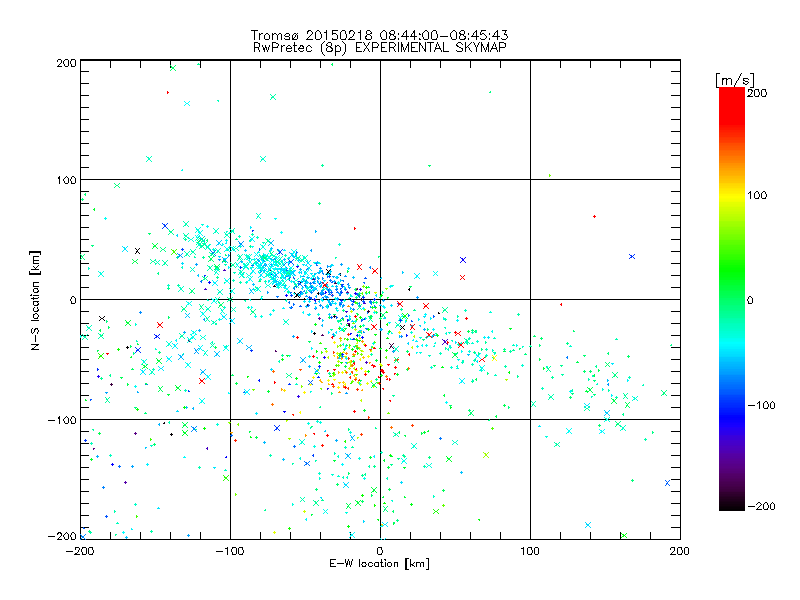Click the title line "Tromsø 20150218 08:44:00-08:45:43"
800x600 pixels.
pyautogui.click(x=379, y=35)
